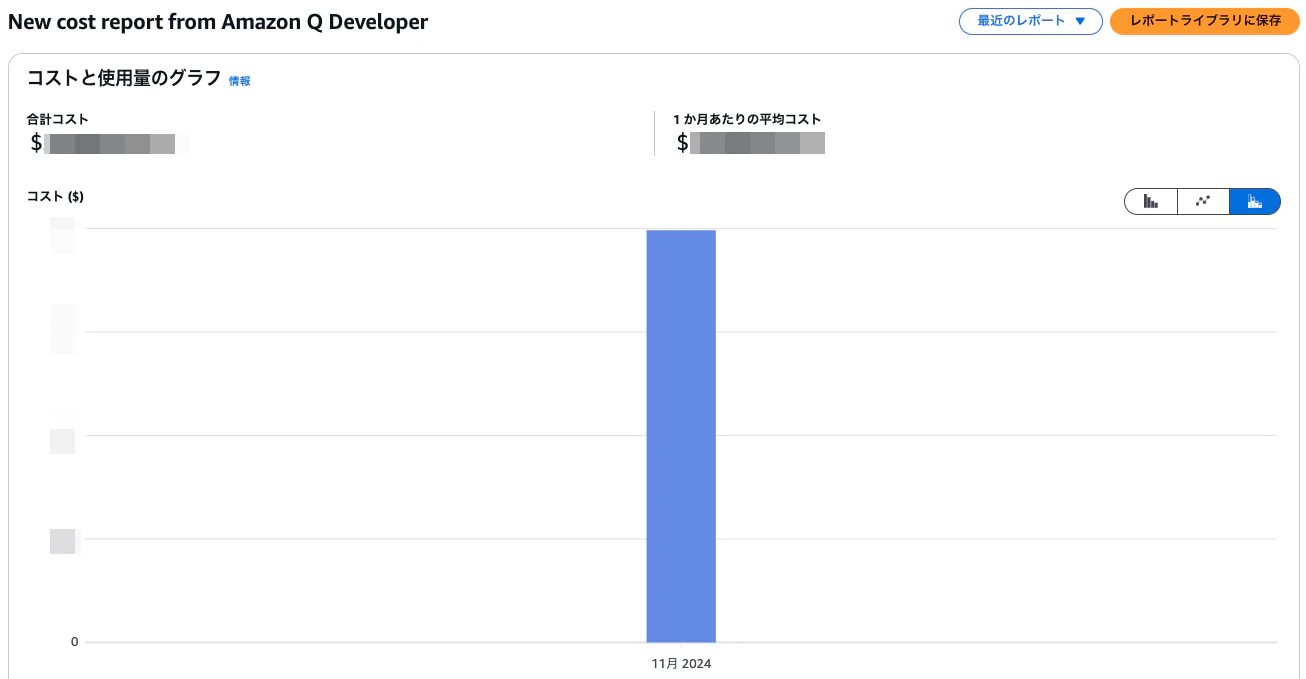Select stacked bar chart view
The image size is (1306, 679).
pyautogui.click(x=1255, y=201)
